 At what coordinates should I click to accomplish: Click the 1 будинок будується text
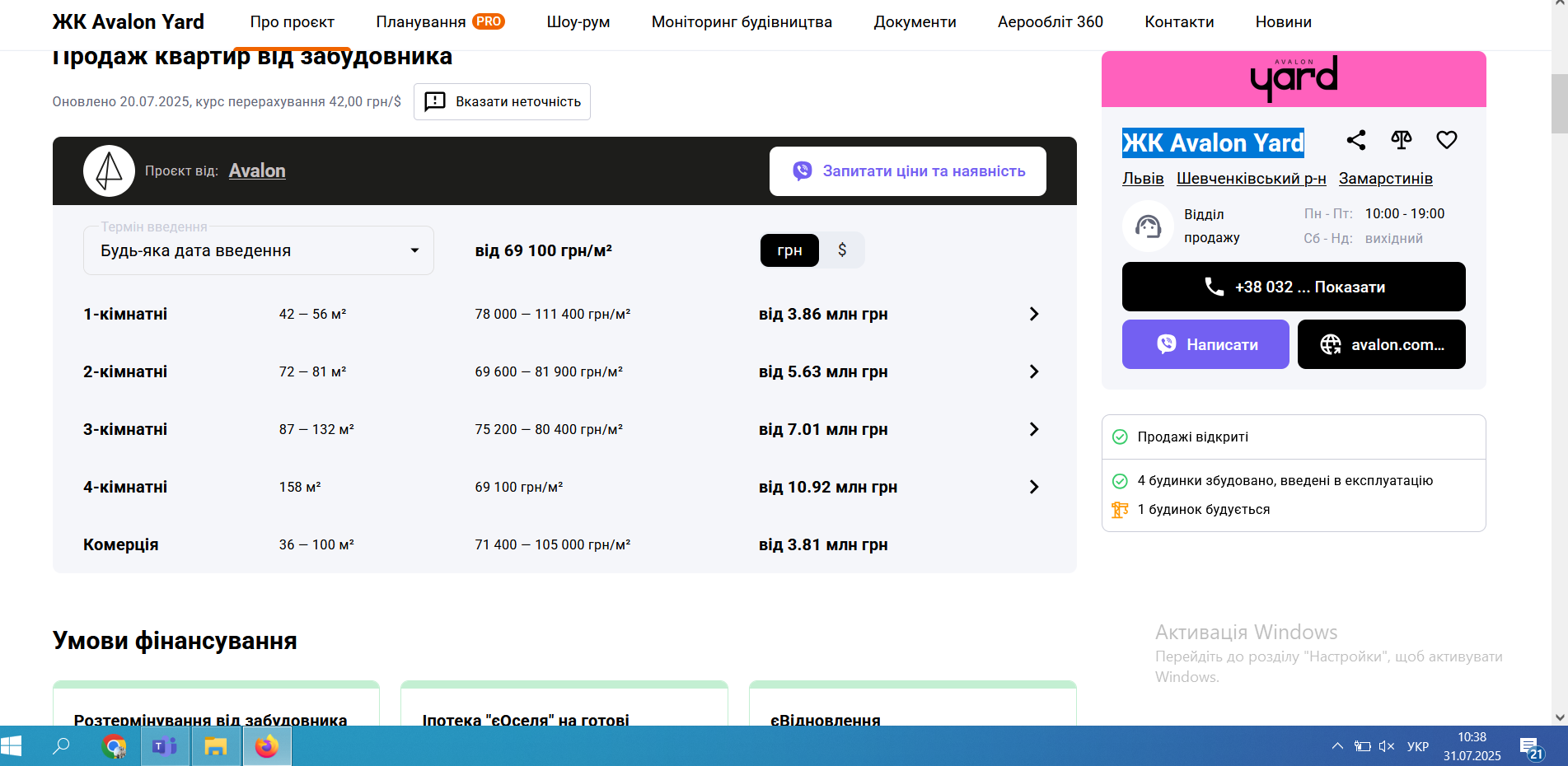click(1204, 509)
